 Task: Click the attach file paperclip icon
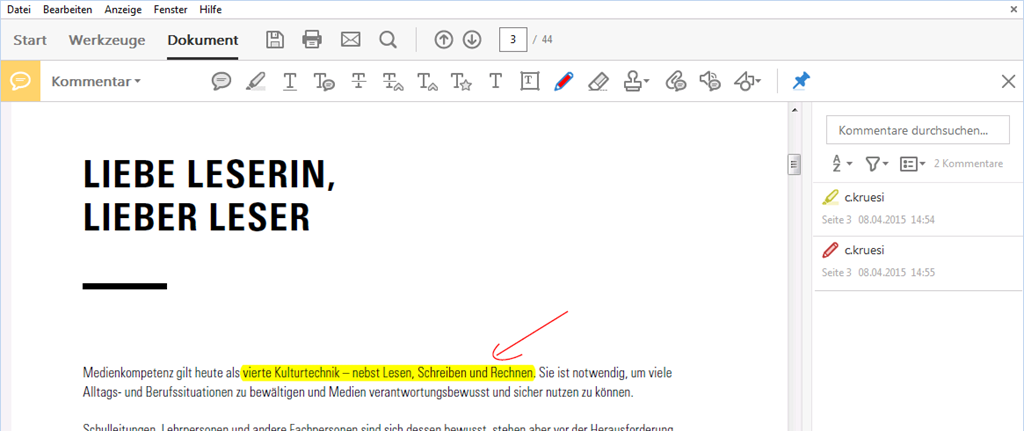pos(675,81)
